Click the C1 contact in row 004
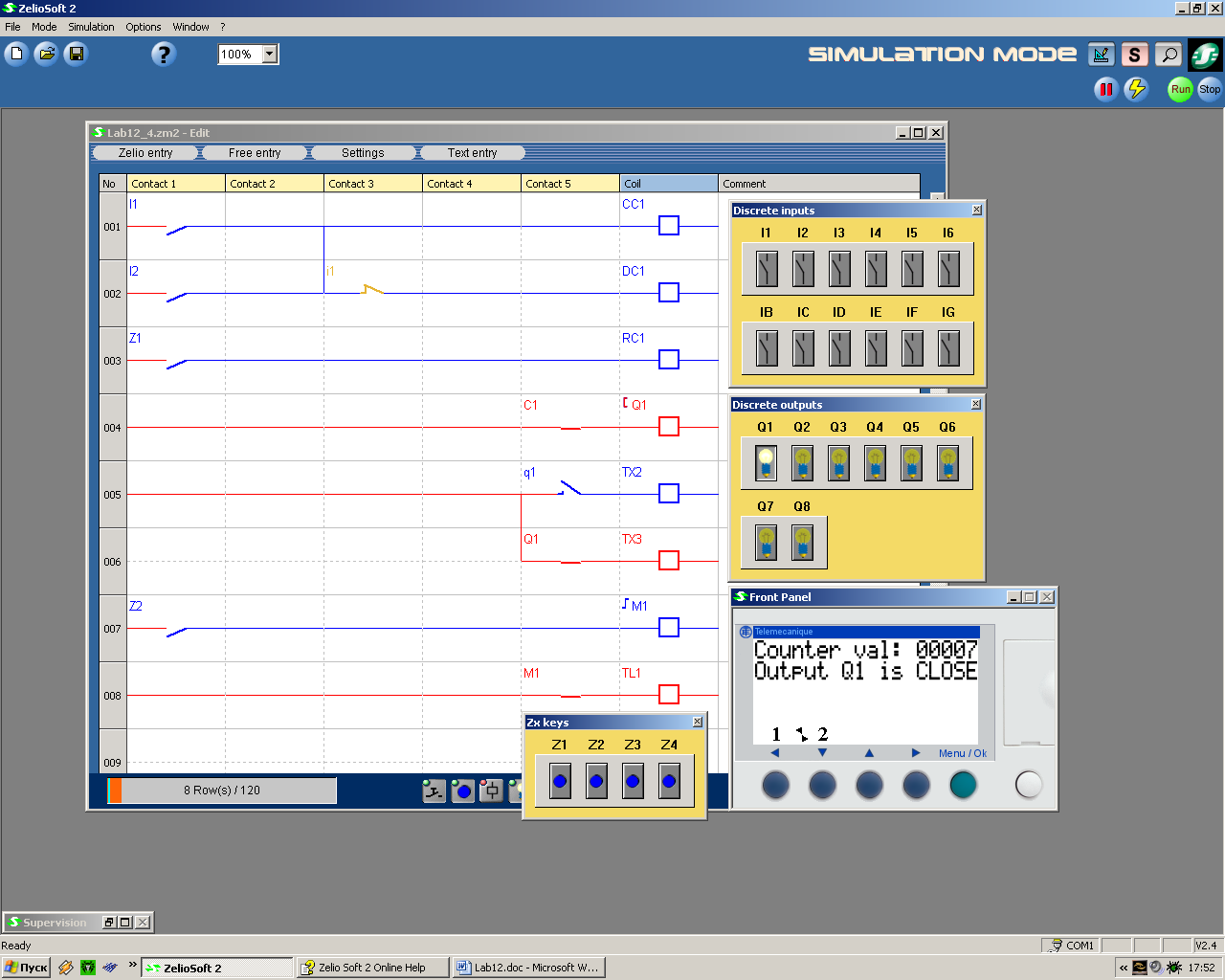The height and width of the screenshot is (980, 1225). click(x=570, y=427)
